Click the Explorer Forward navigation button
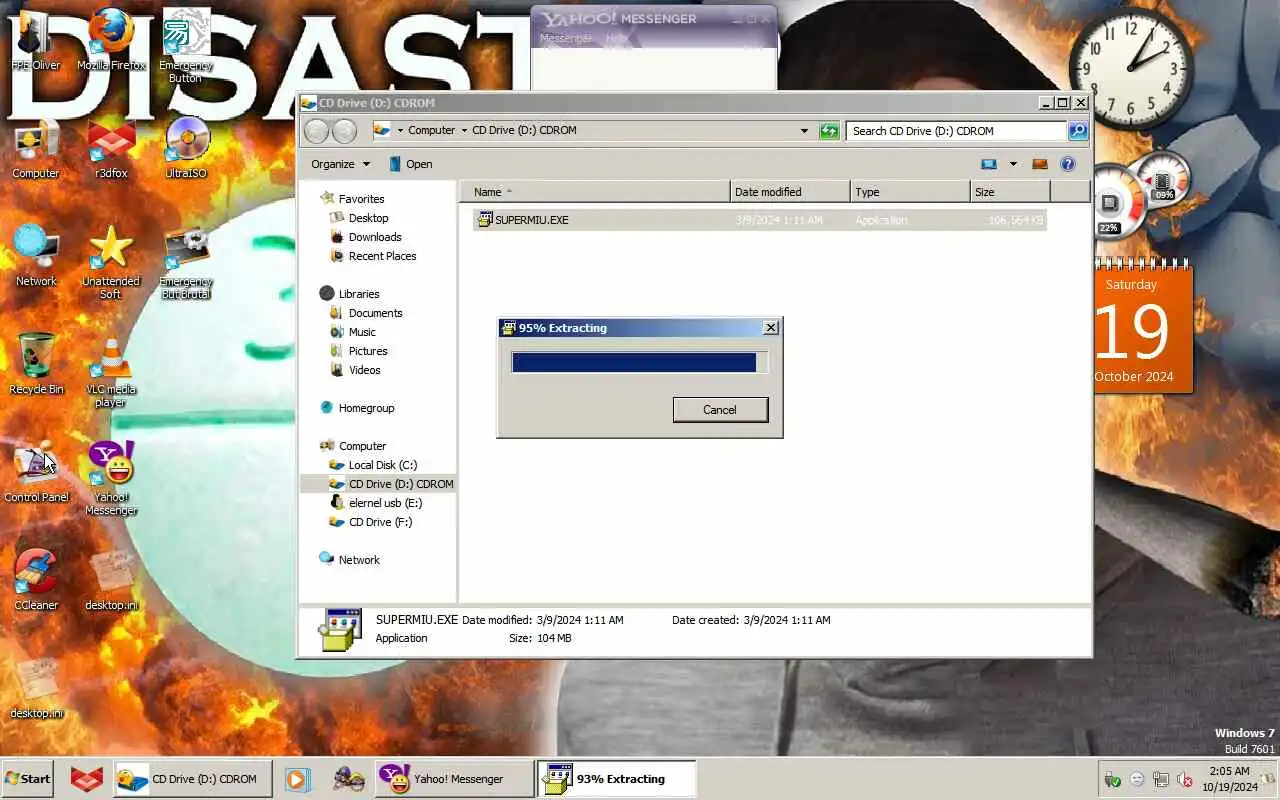The height and width of the screenshot is (800, 1280). 344,131
